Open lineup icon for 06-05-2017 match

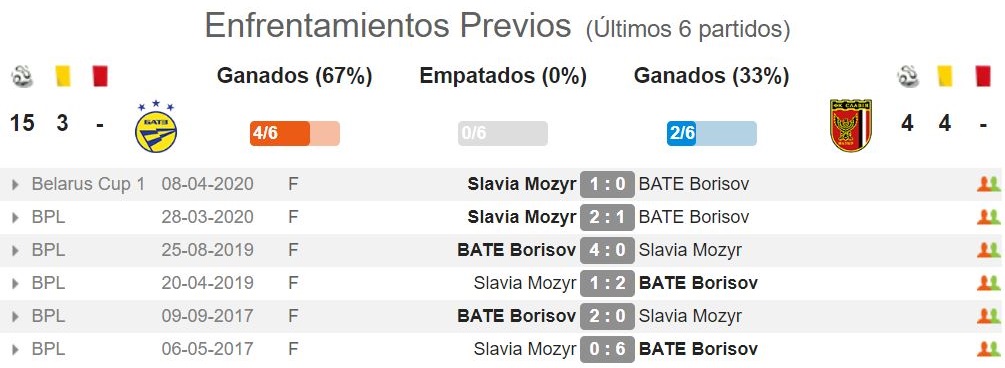point(988,349)
